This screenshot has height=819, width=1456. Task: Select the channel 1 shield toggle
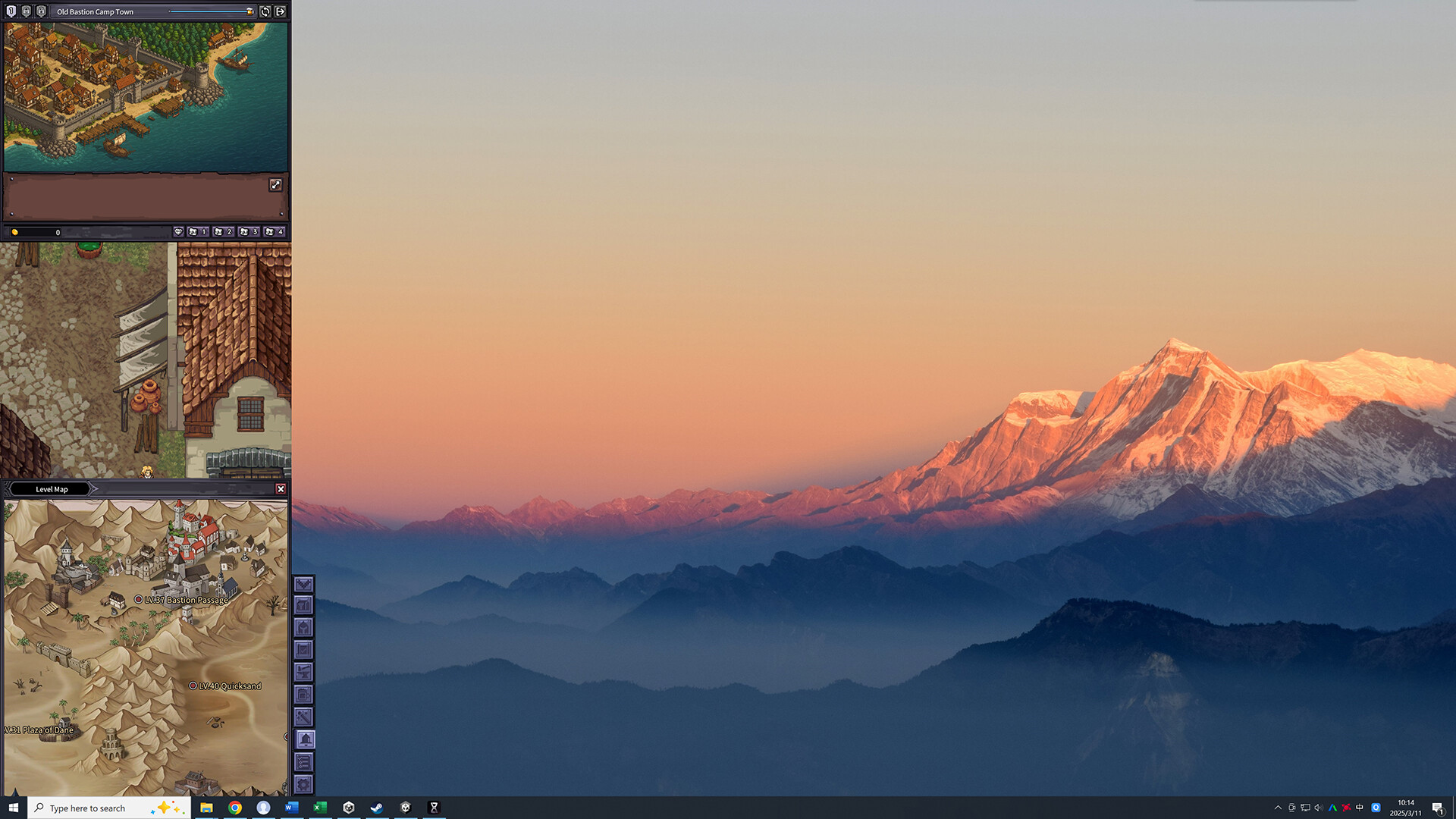(x=11, y=11)
